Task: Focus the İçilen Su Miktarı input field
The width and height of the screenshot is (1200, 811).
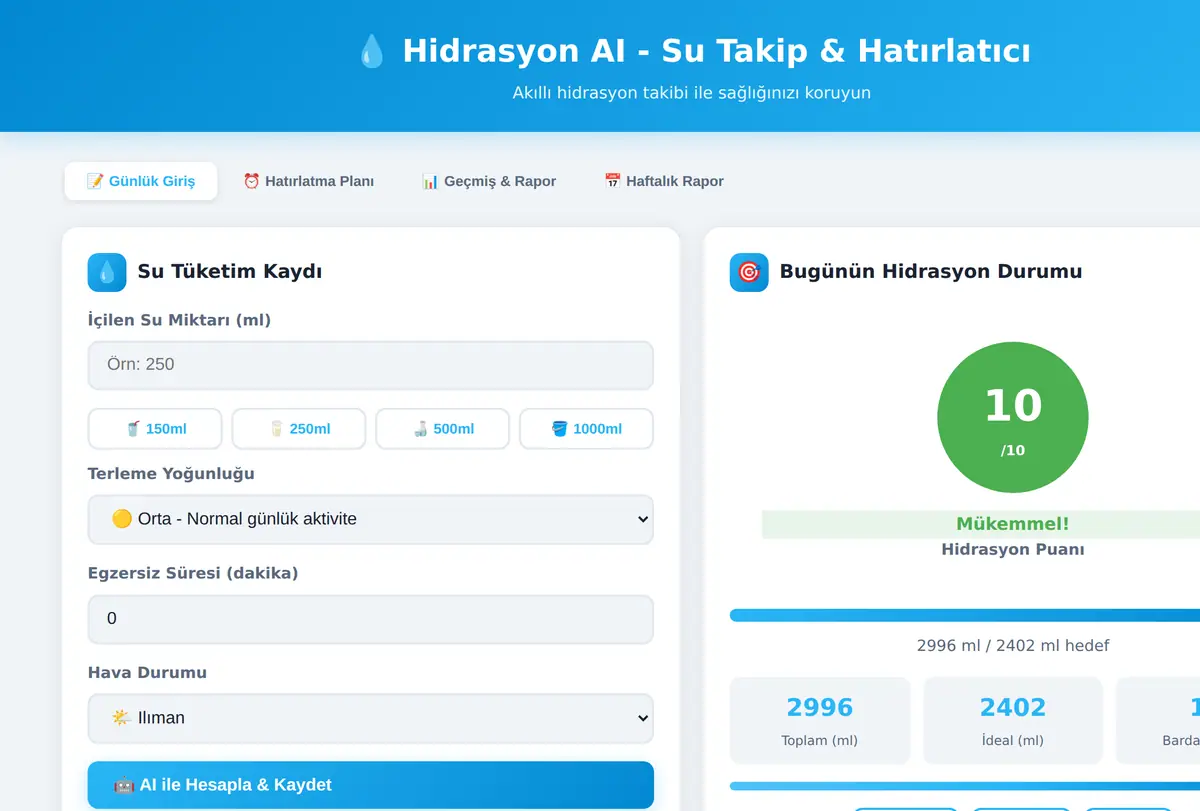Action: click(x=371, y=365)
